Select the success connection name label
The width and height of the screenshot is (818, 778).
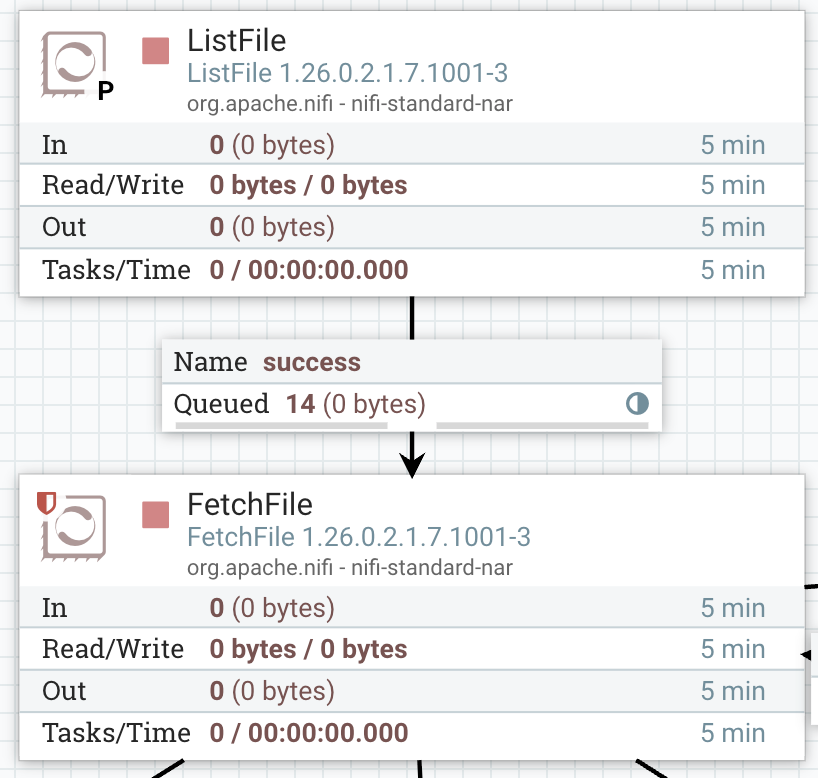[311, 362]
